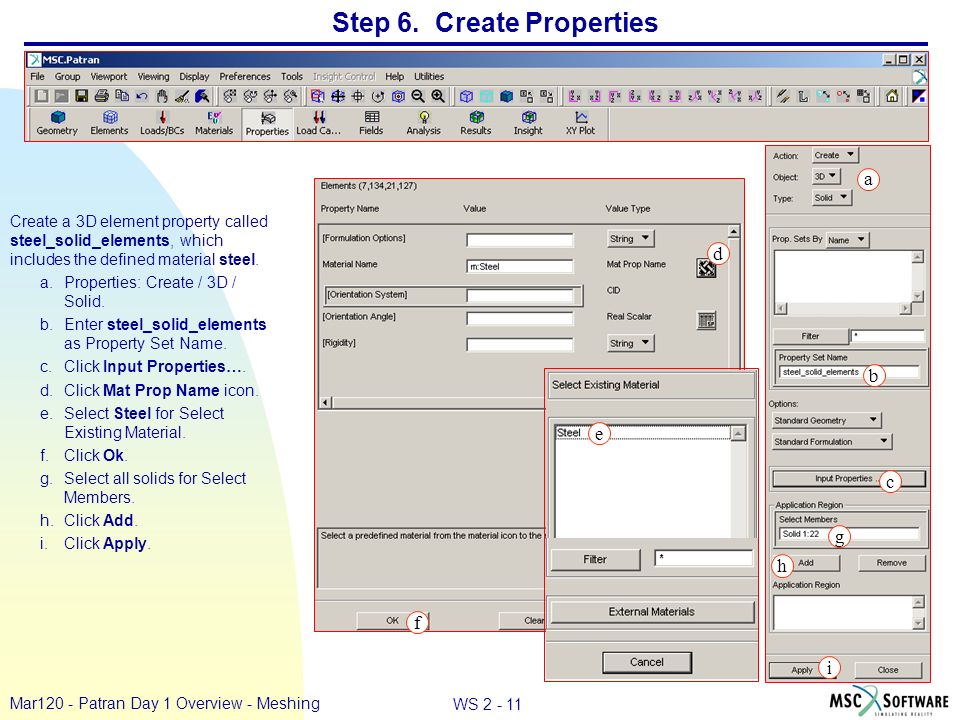Click the Print toolbar icon

point(102,96)
